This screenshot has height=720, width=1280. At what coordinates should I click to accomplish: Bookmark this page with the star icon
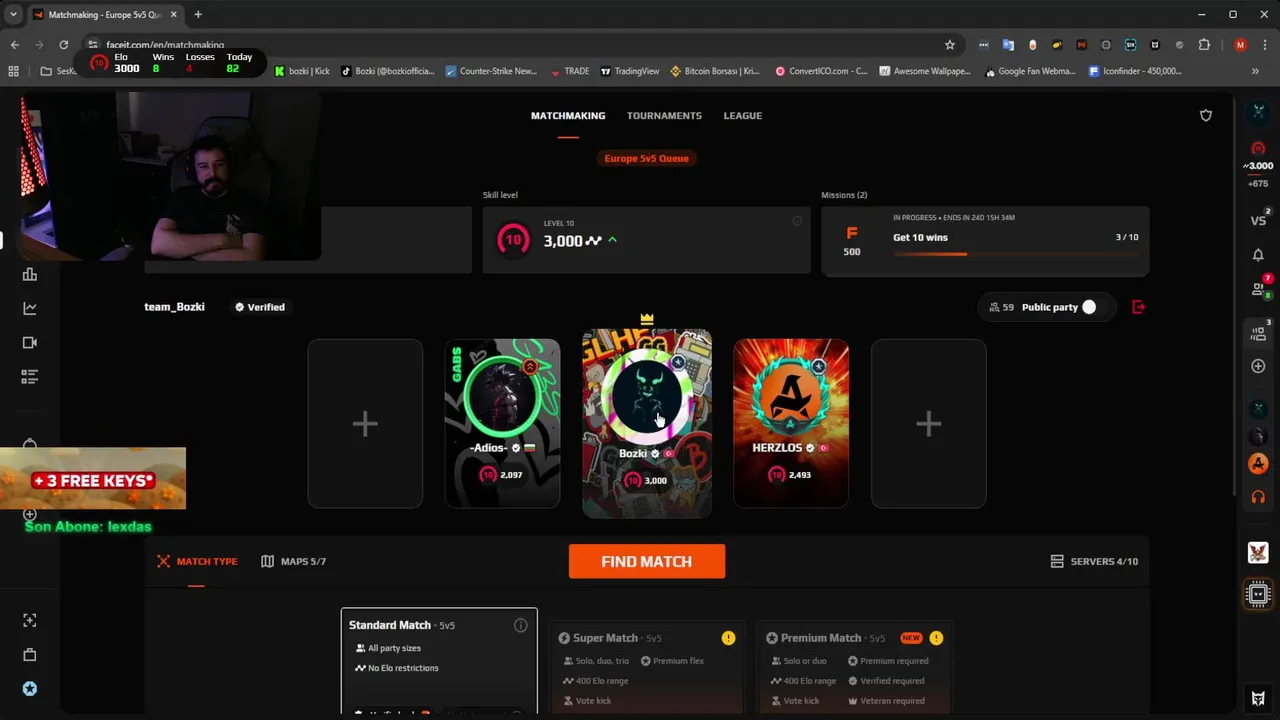(x=949, y=45)
